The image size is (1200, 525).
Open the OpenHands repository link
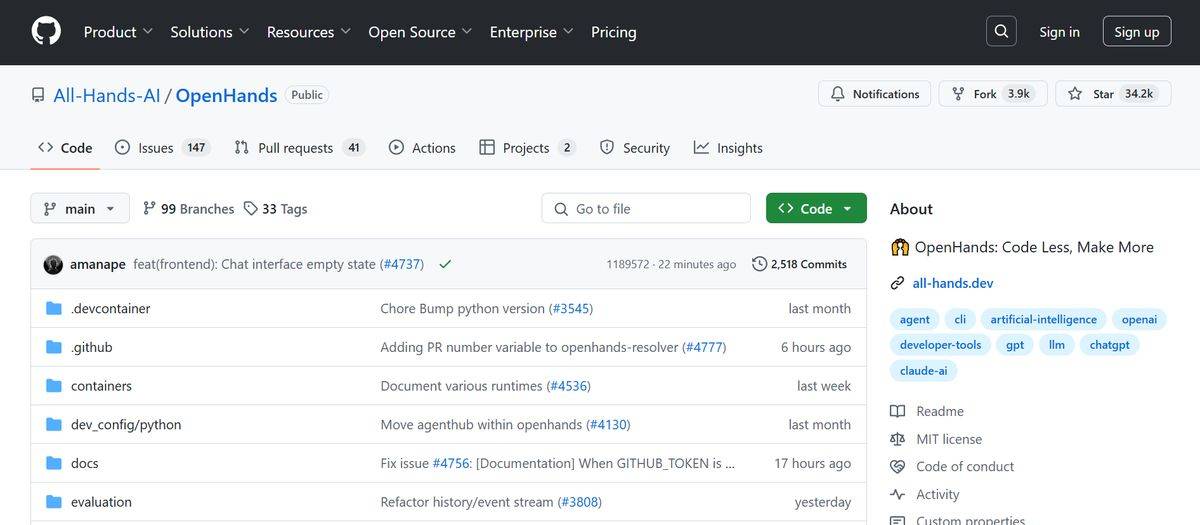coord(226,95)
